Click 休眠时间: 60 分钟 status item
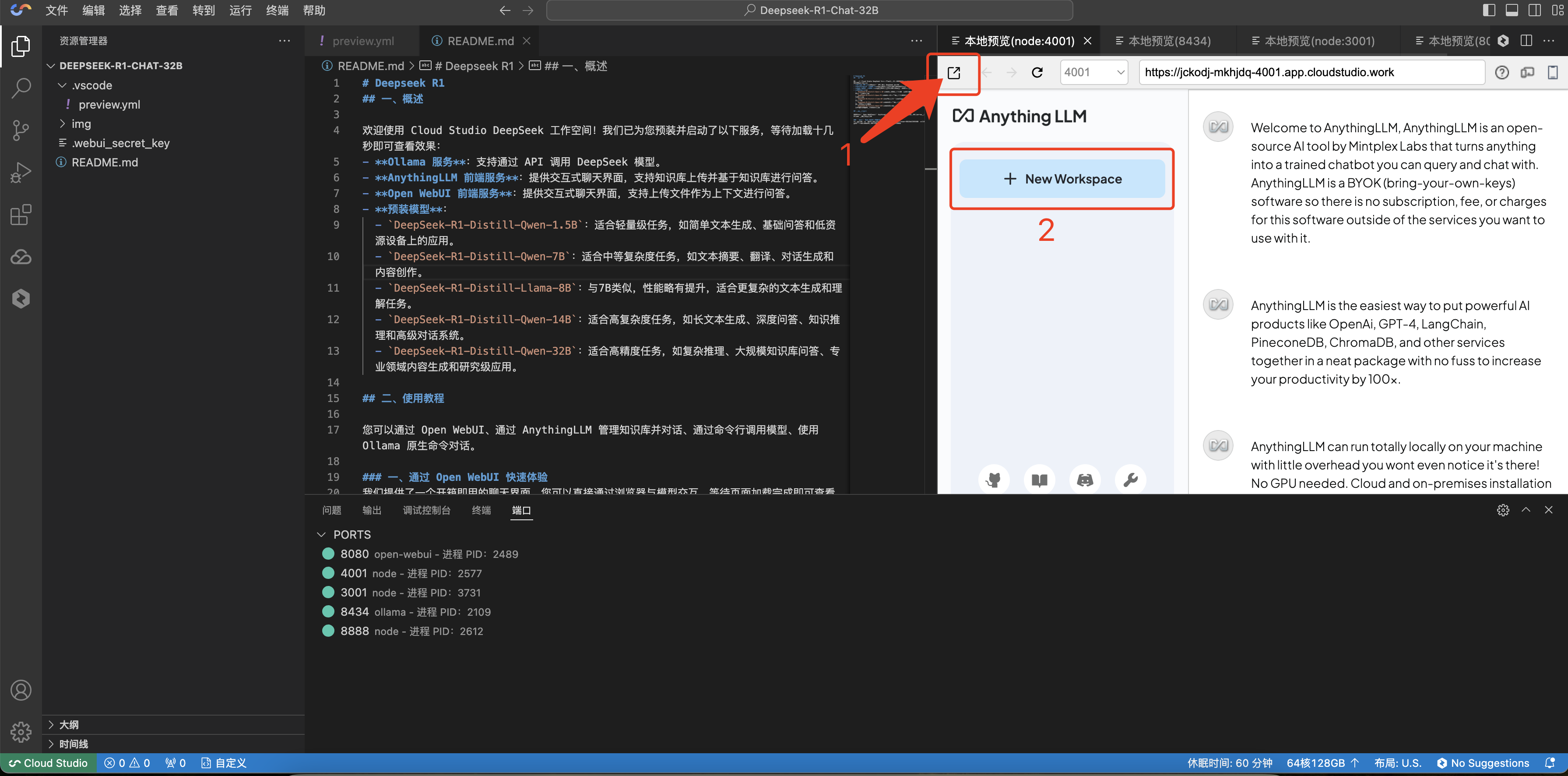The height and width of the screenshot is (776, 1568). [x=1230, y=762]
